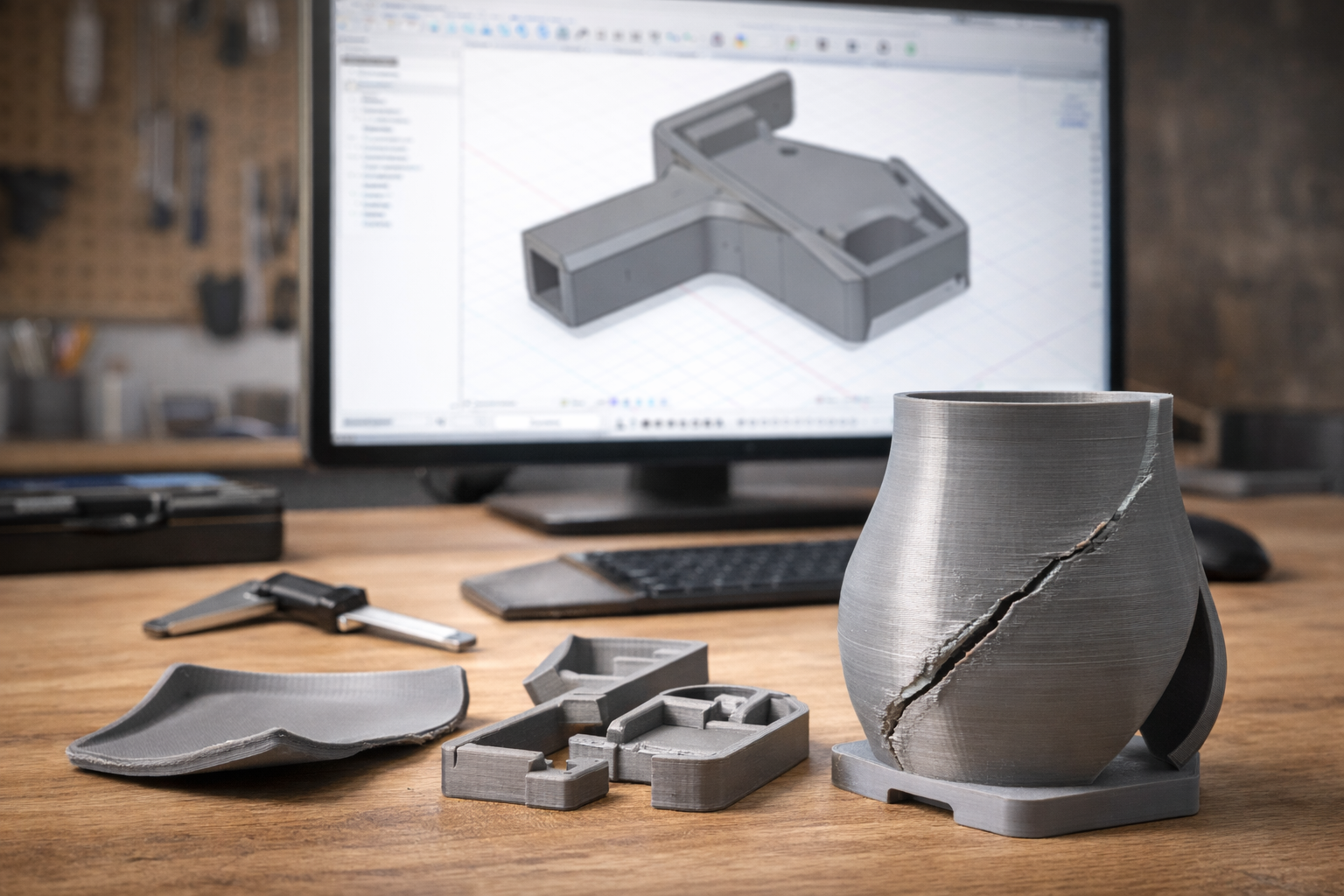Screen dimensions: 1344x896
Task: Click the purple-gray icon left of multicolored icon
Action: pyautogui.click(x=717, y=40)
